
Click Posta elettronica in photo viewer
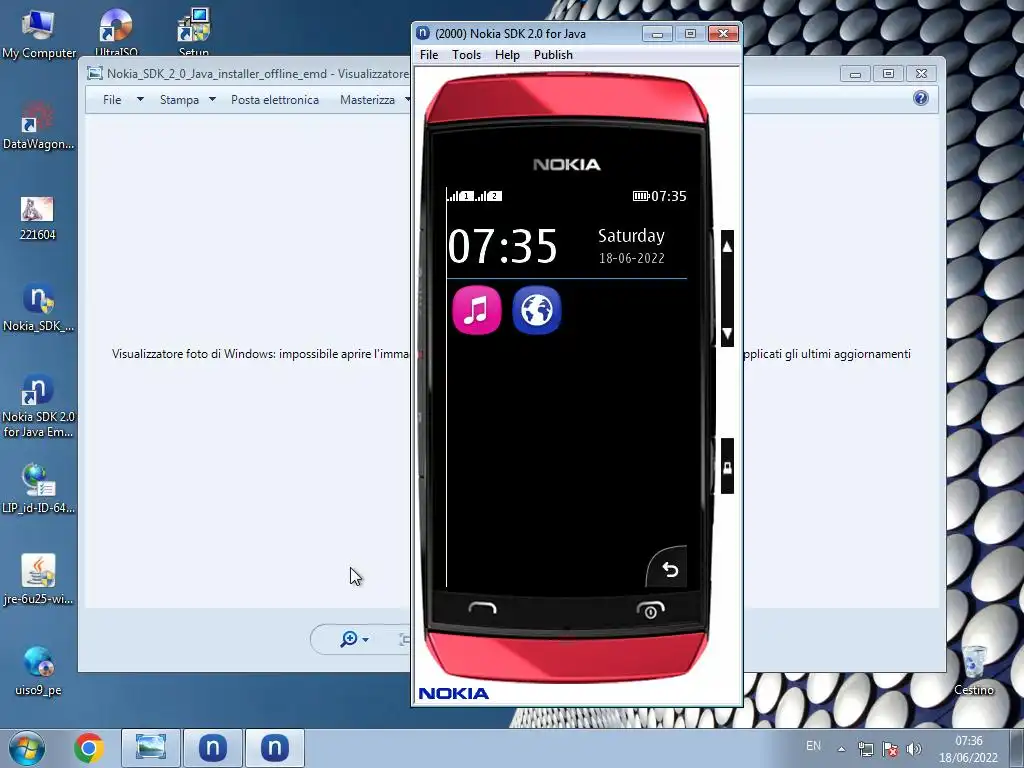click(275, 100)
